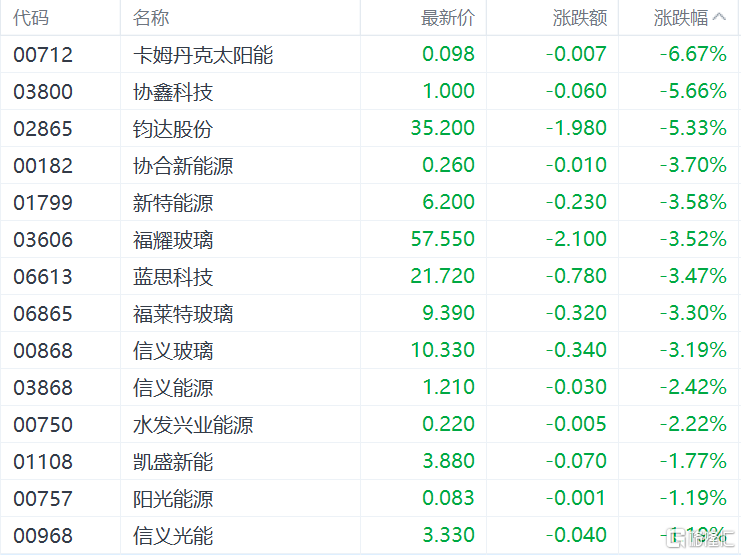The image size is (741, 555).
Task: Click 信义玻璃 latest price 10.330
Action: (x=442, y=350)
